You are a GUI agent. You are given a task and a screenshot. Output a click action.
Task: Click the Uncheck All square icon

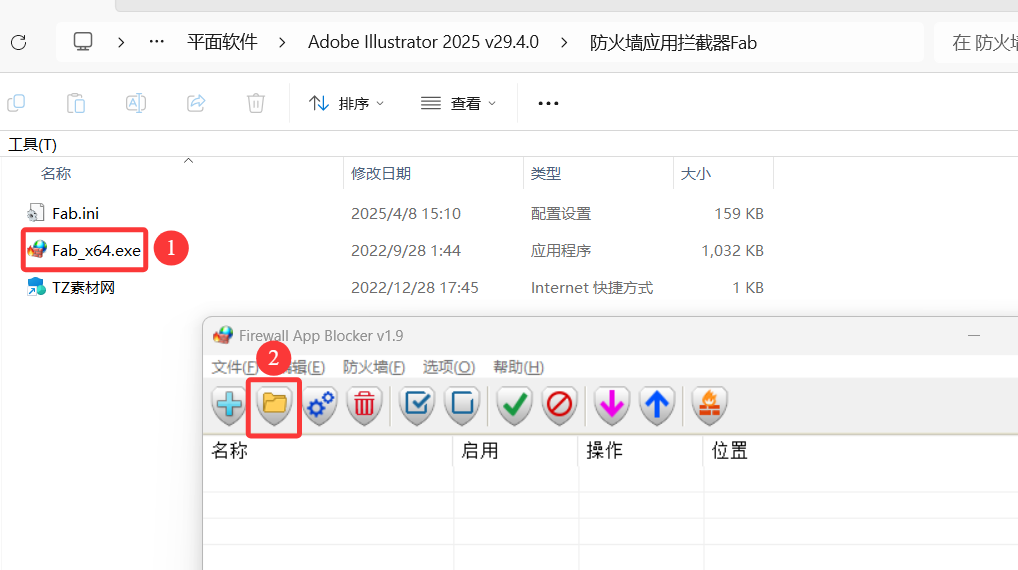462,405
